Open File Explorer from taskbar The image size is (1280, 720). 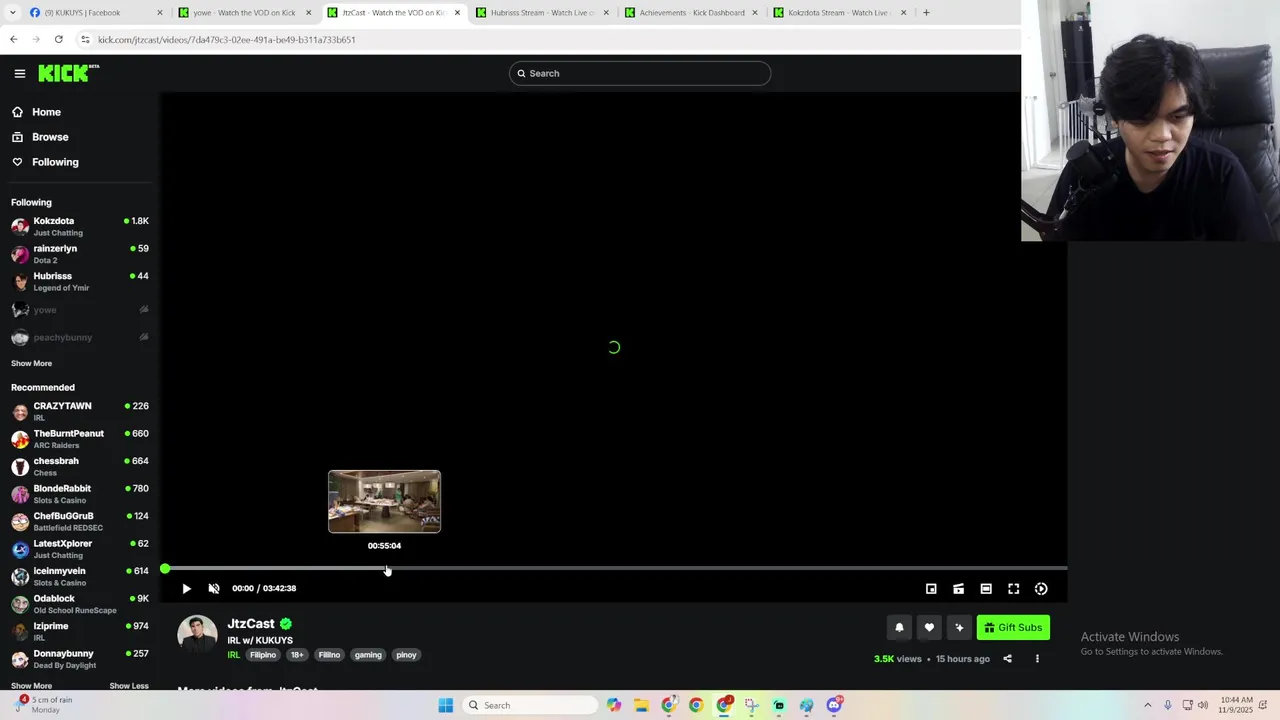641,705
